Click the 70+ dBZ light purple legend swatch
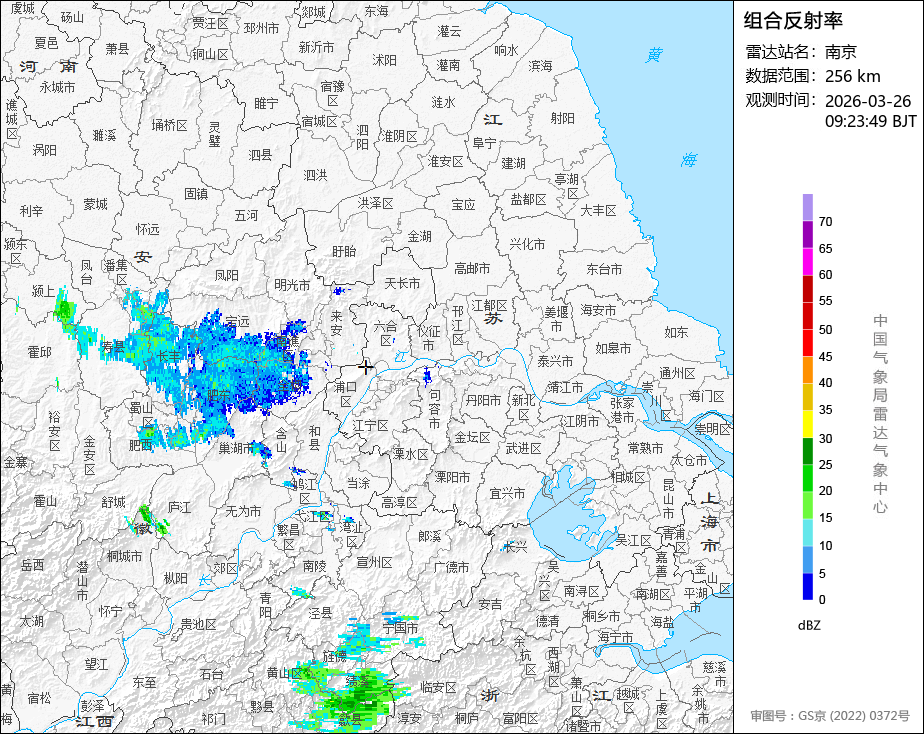Viewport: 924px width, 734px height. (x=807, y=207)
